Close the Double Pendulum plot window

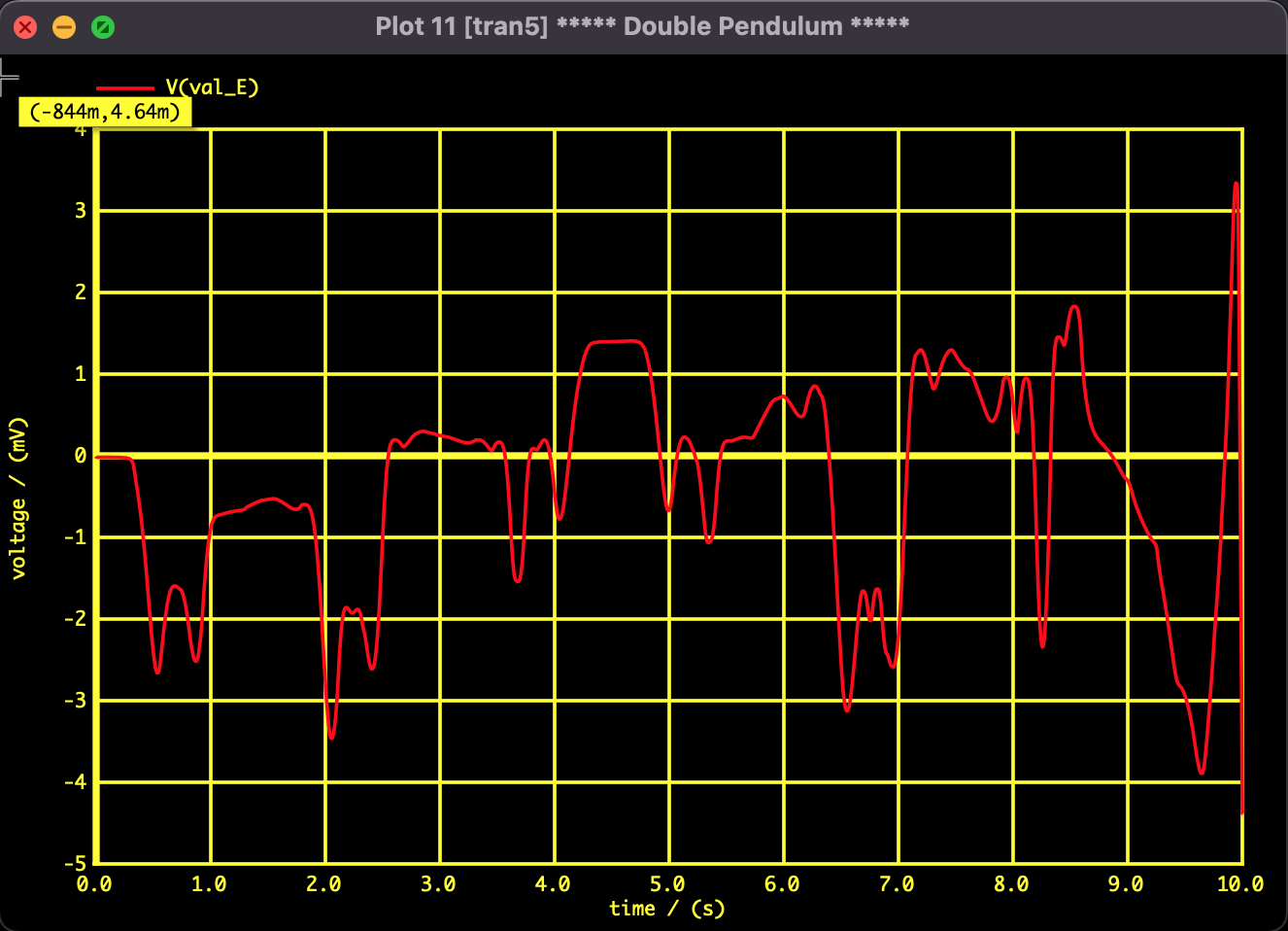click(x=25, y=27)
